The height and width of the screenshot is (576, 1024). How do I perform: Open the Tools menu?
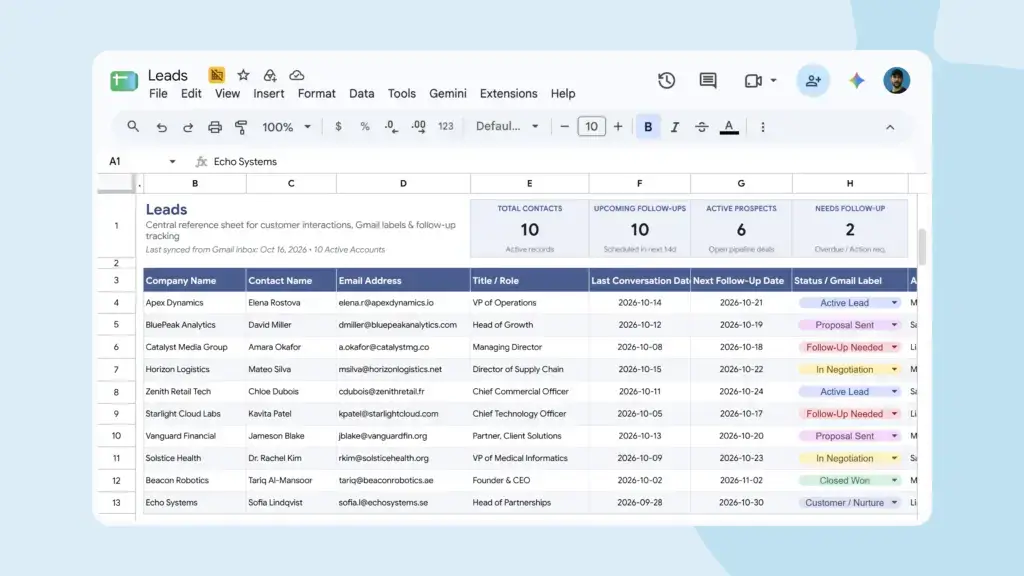(402, 93)
